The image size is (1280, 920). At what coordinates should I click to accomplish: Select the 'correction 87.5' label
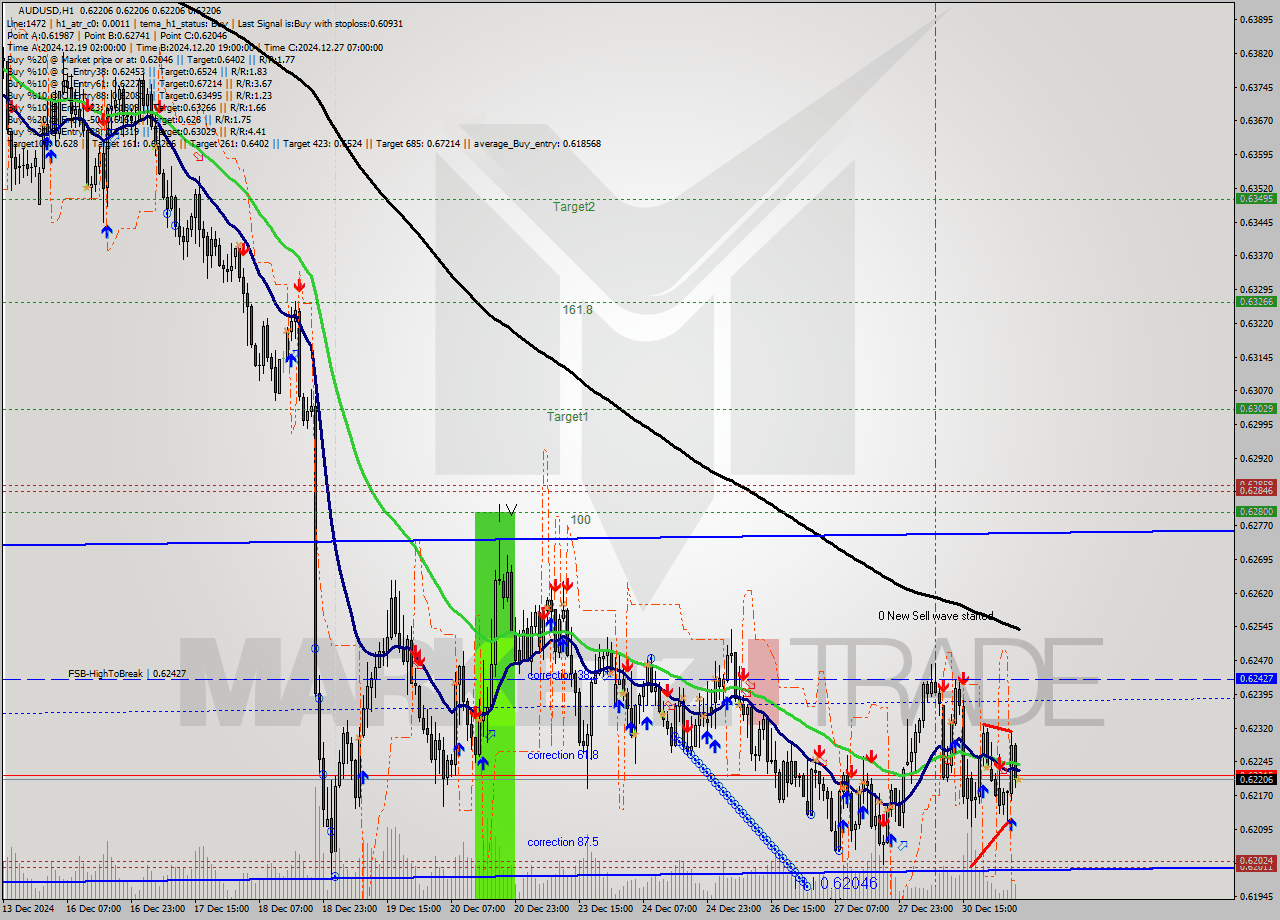563,842
